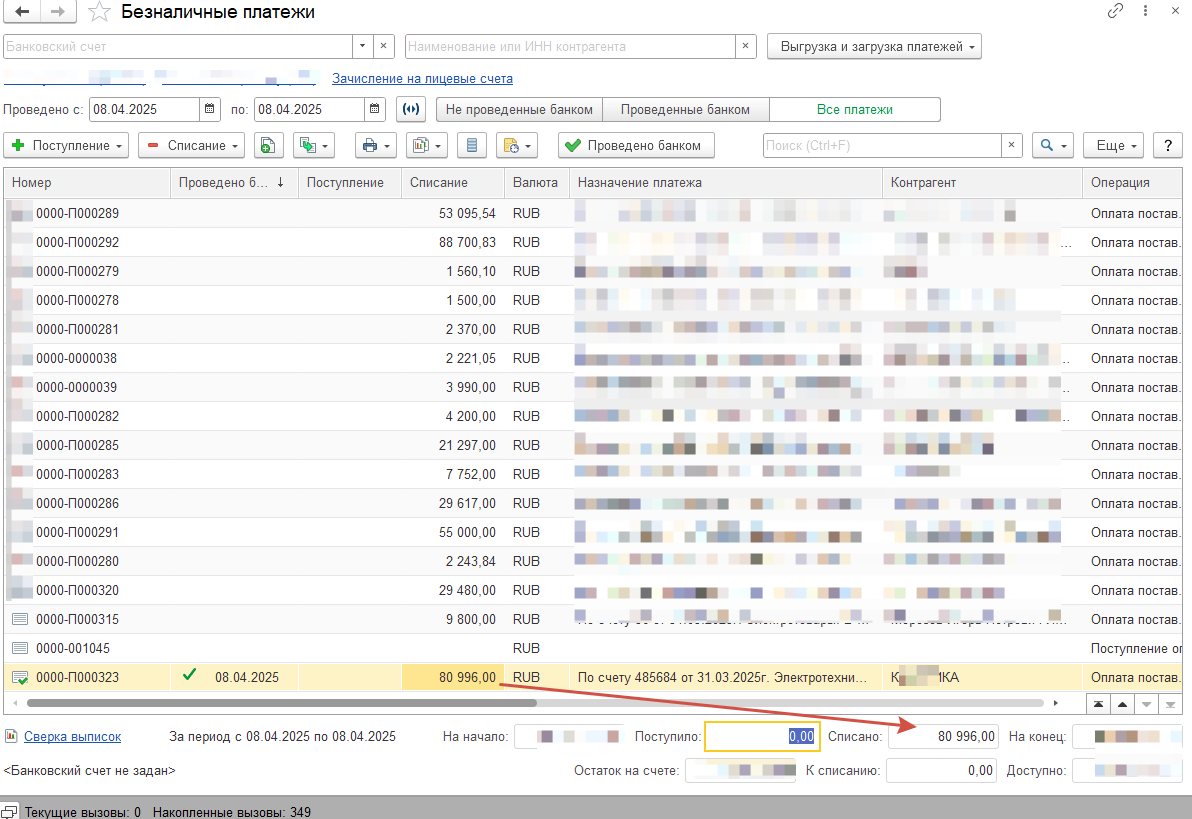Click the 'К списанию' field
The height and width of the screenshot is (819, 1192).
coord(942,770)
